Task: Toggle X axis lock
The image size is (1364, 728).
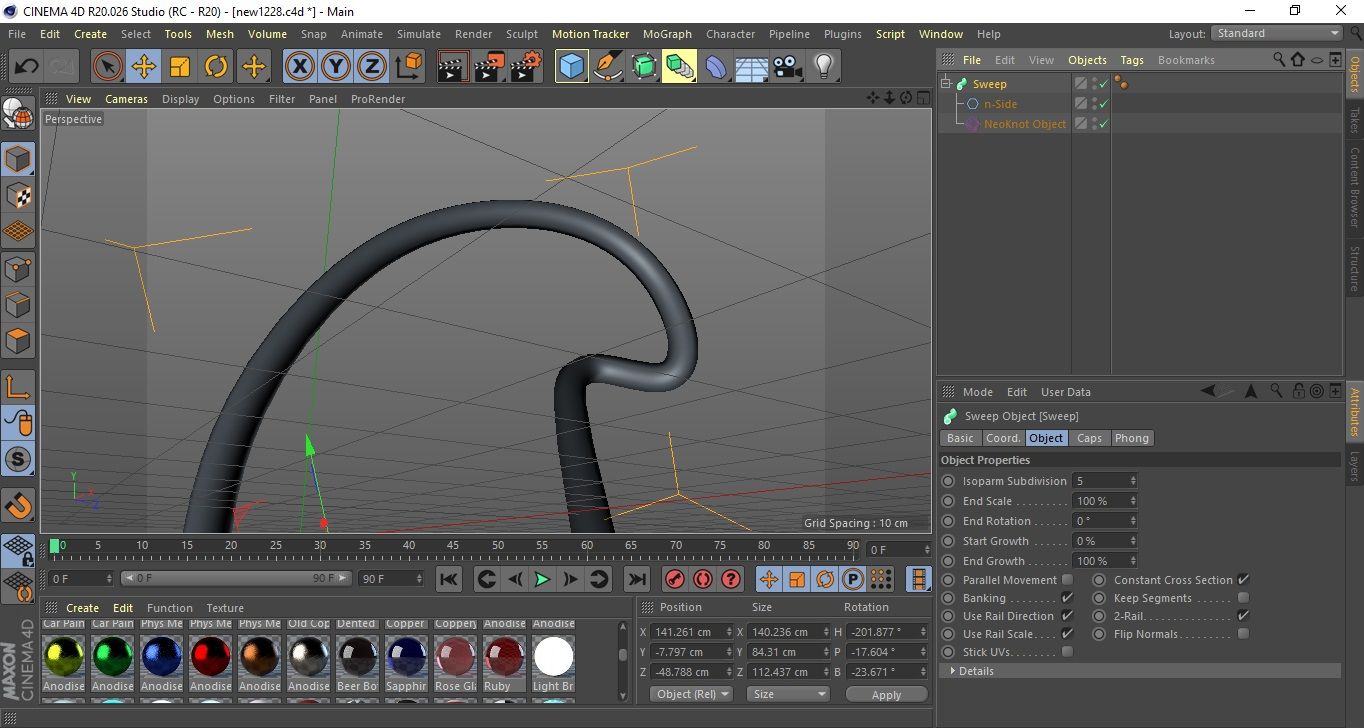Action: point(299,67)
